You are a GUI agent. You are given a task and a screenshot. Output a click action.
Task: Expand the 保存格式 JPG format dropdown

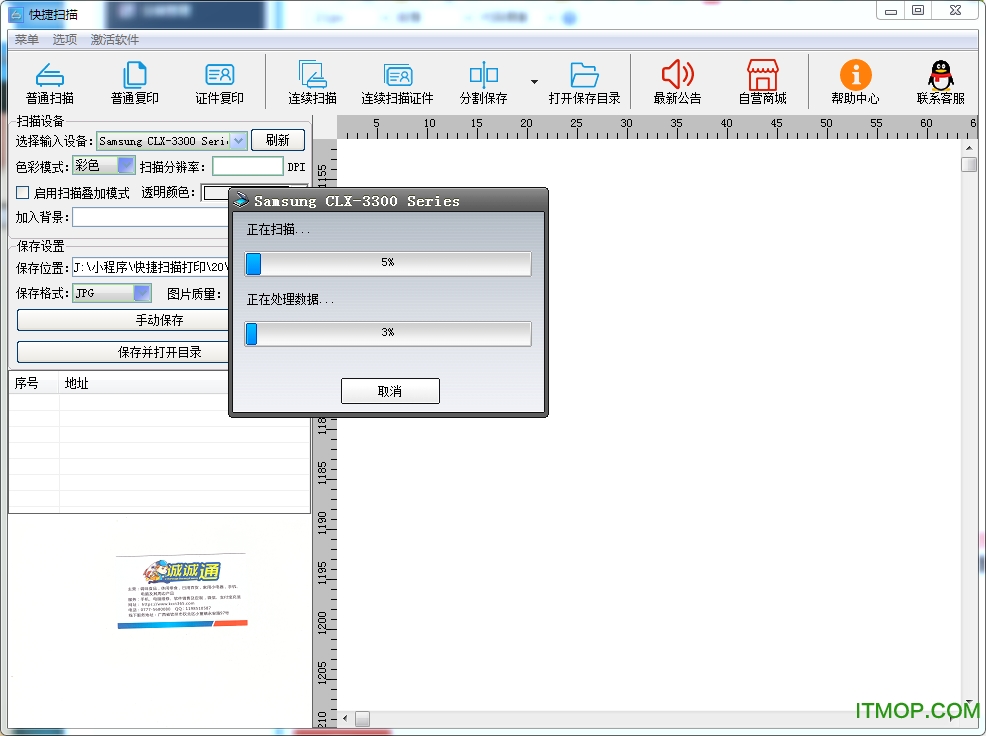coord(142,293)
